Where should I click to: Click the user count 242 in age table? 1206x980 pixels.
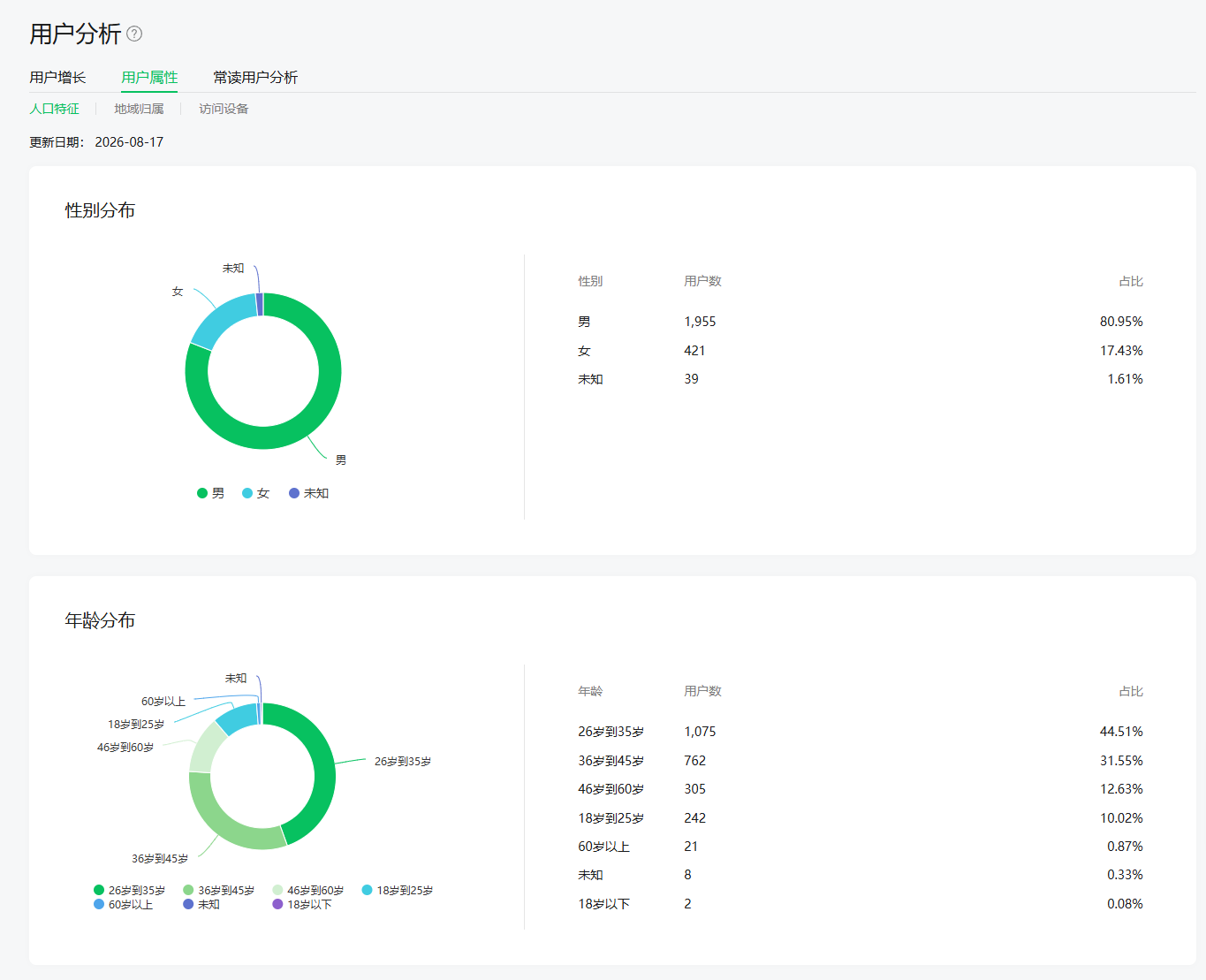pos(694,818)
